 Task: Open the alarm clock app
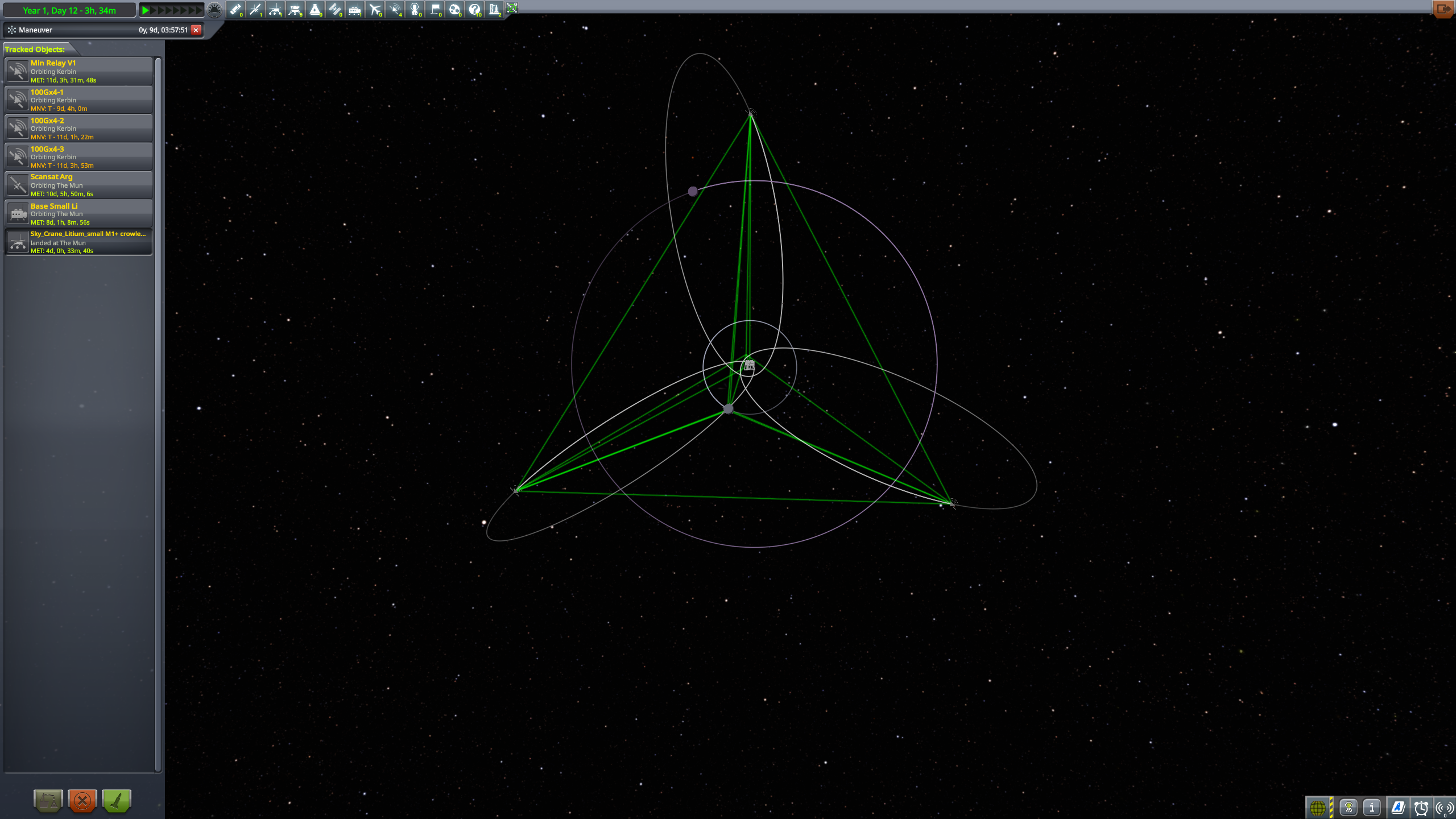(1421, 807)
